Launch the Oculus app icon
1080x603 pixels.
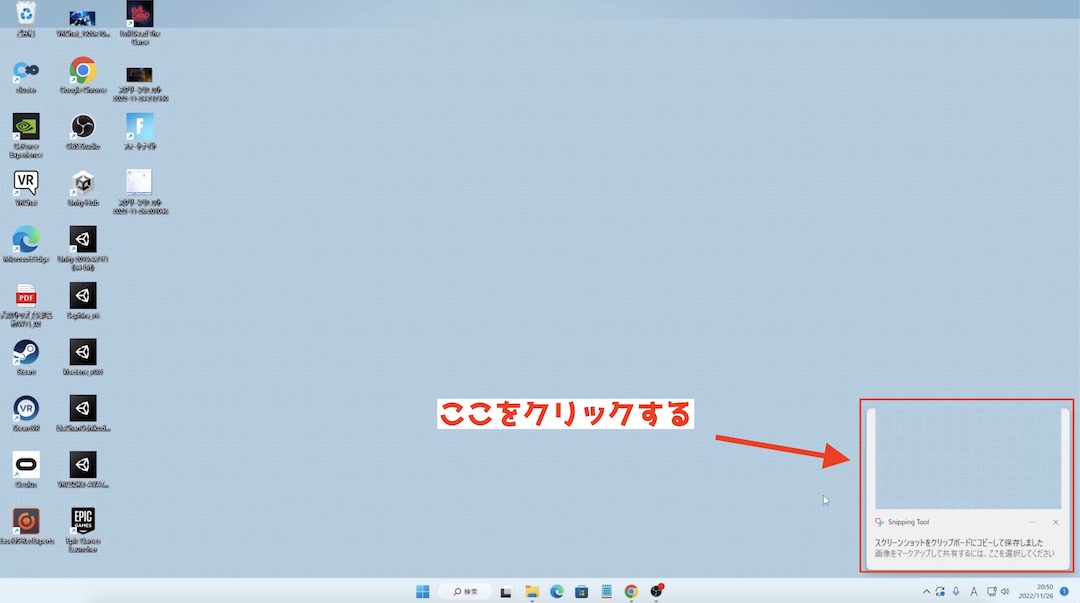[25, 465]
